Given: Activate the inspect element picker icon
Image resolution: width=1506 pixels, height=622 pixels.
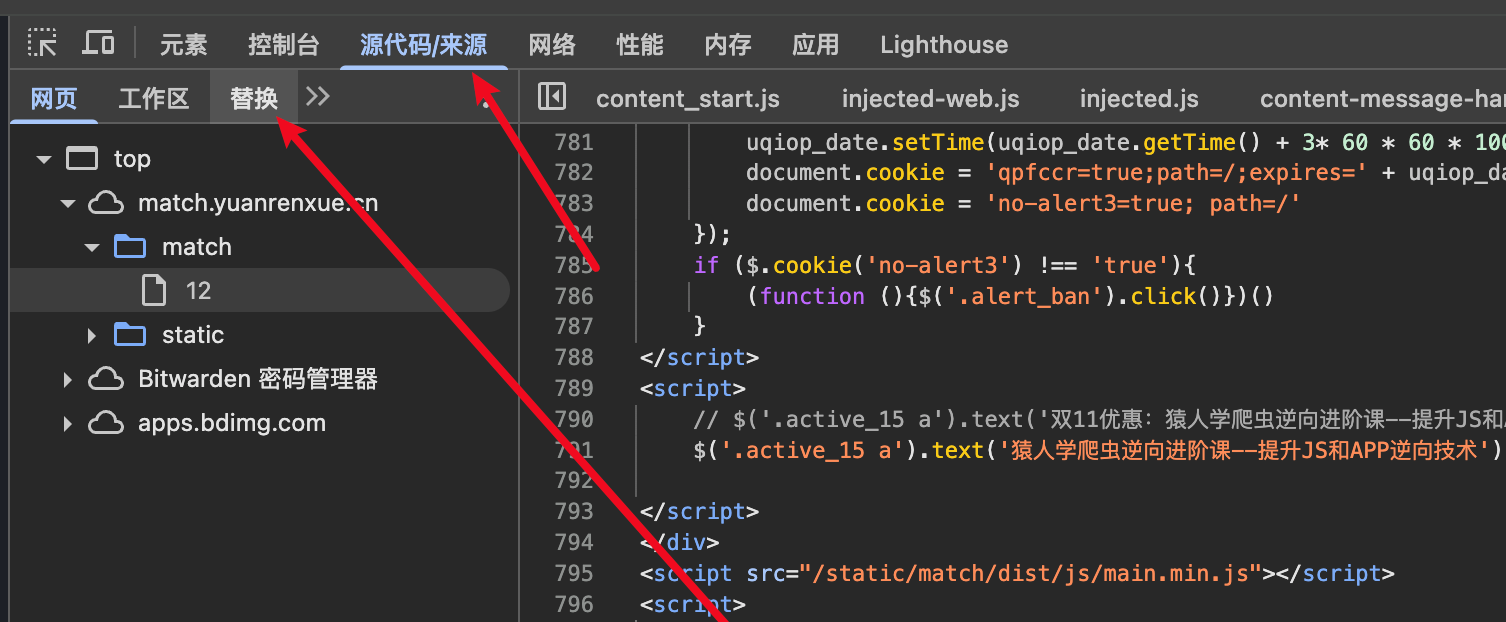Looking at the screenshot, I should 42,44.
